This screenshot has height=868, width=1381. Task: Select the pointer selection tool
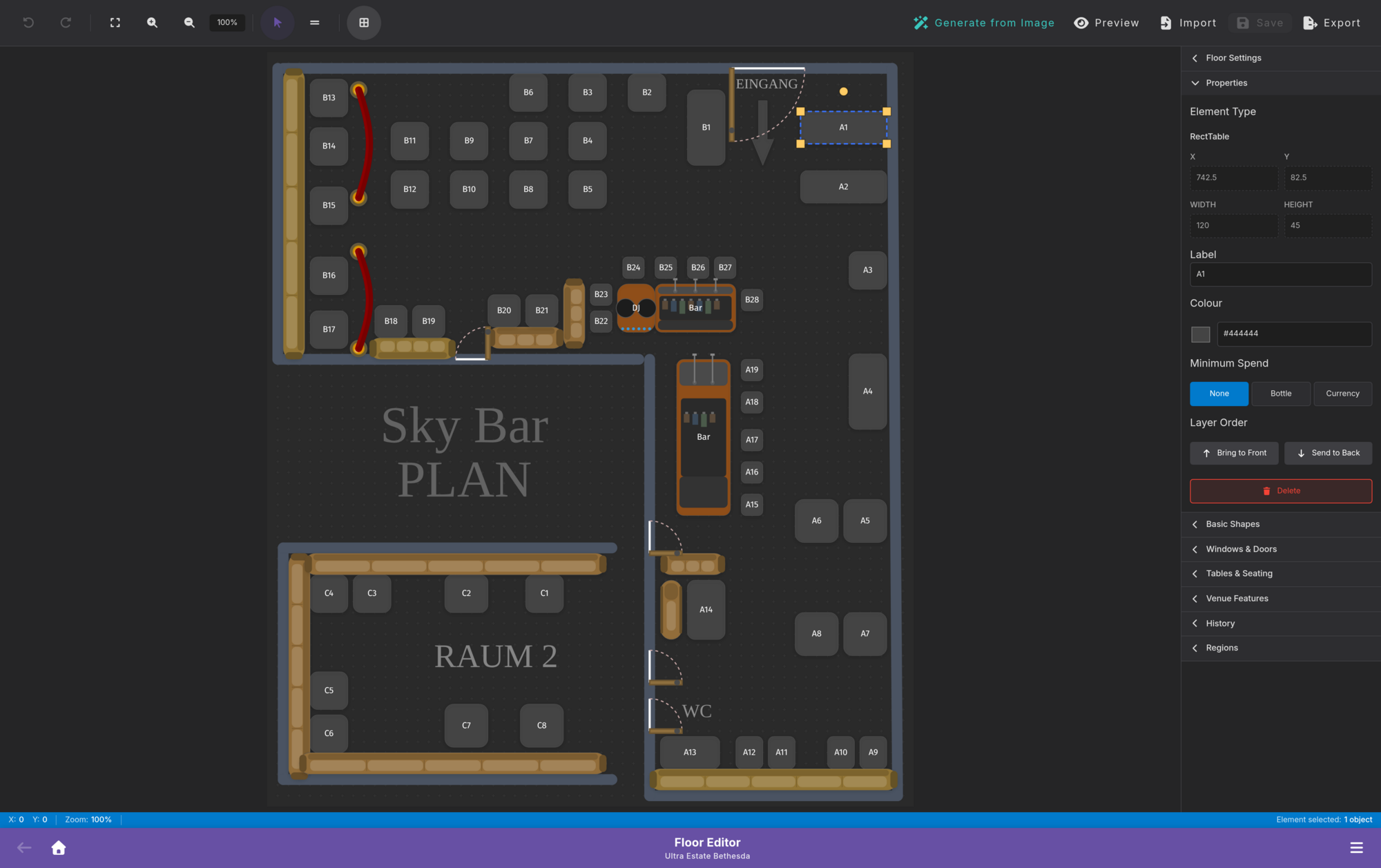click(x=277, y=22)
